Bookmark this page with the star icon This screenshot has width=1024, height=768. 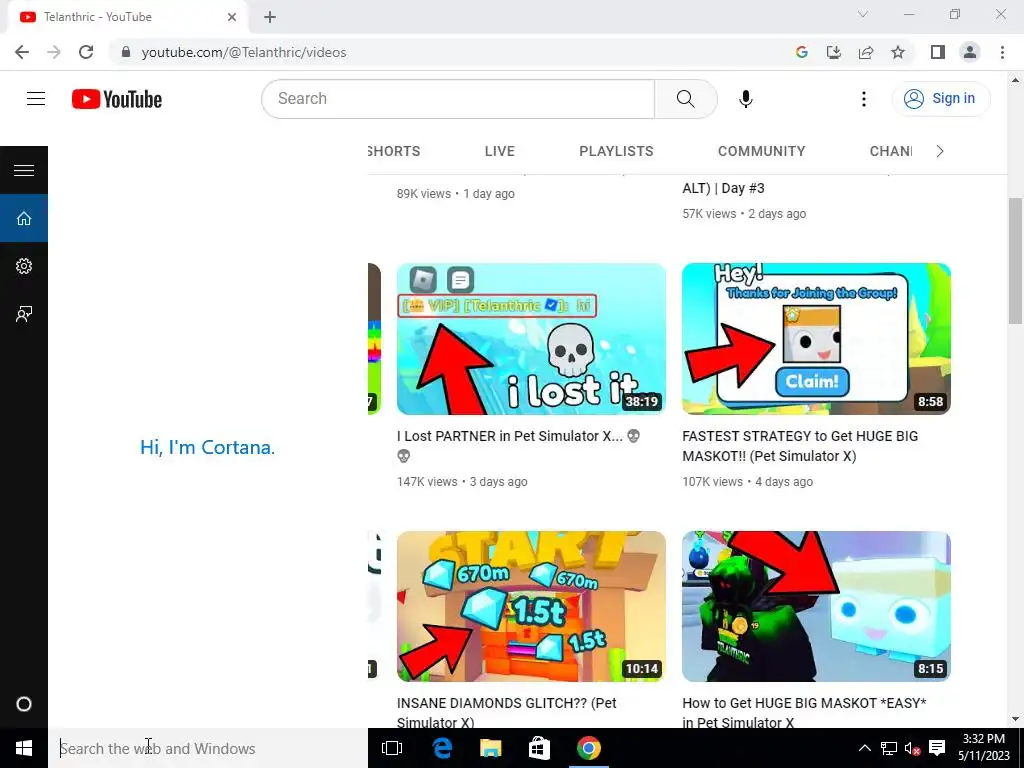click(898, 52)
